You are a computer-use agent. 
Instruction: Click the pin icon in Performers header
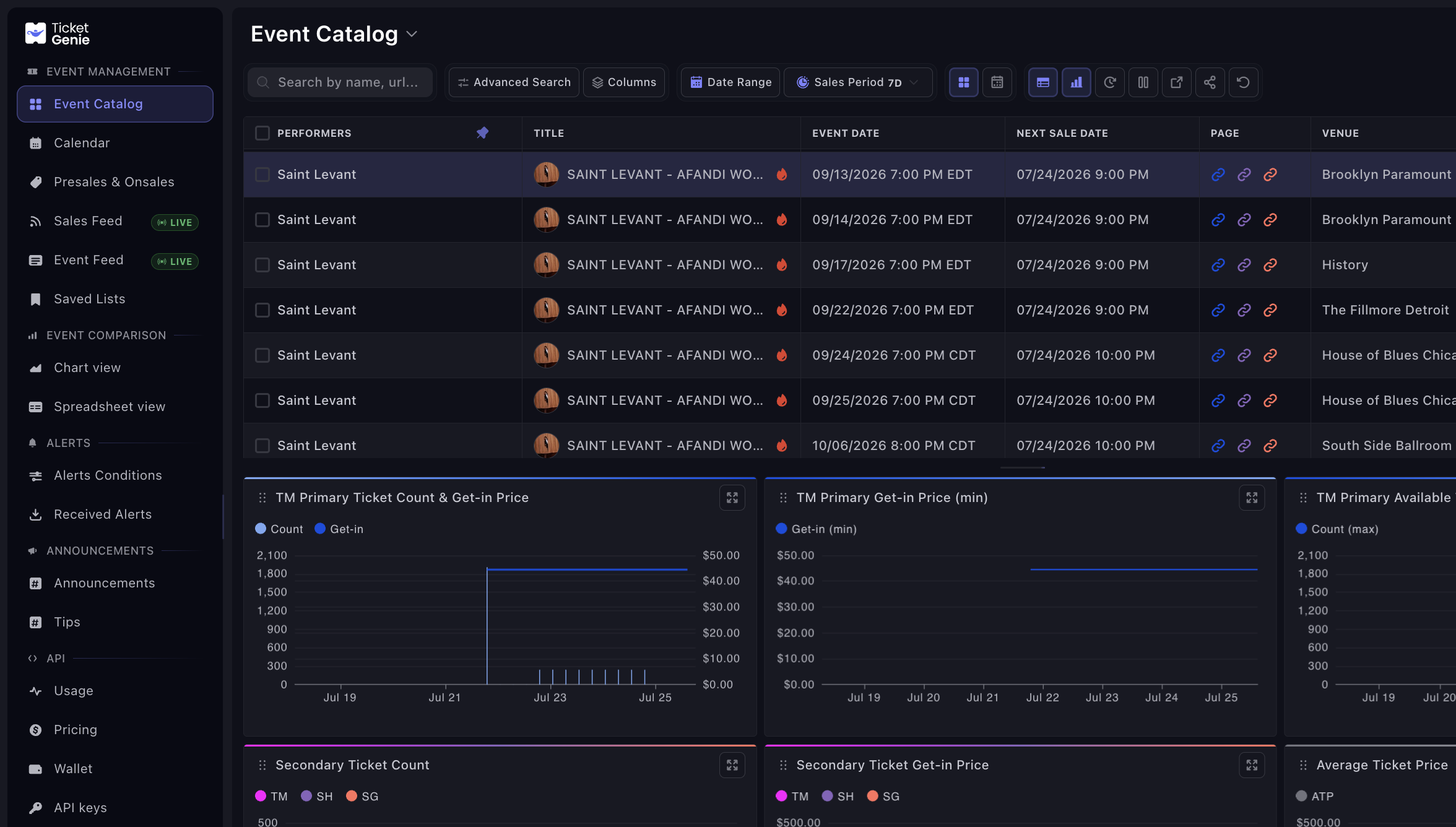pos(482,132)
